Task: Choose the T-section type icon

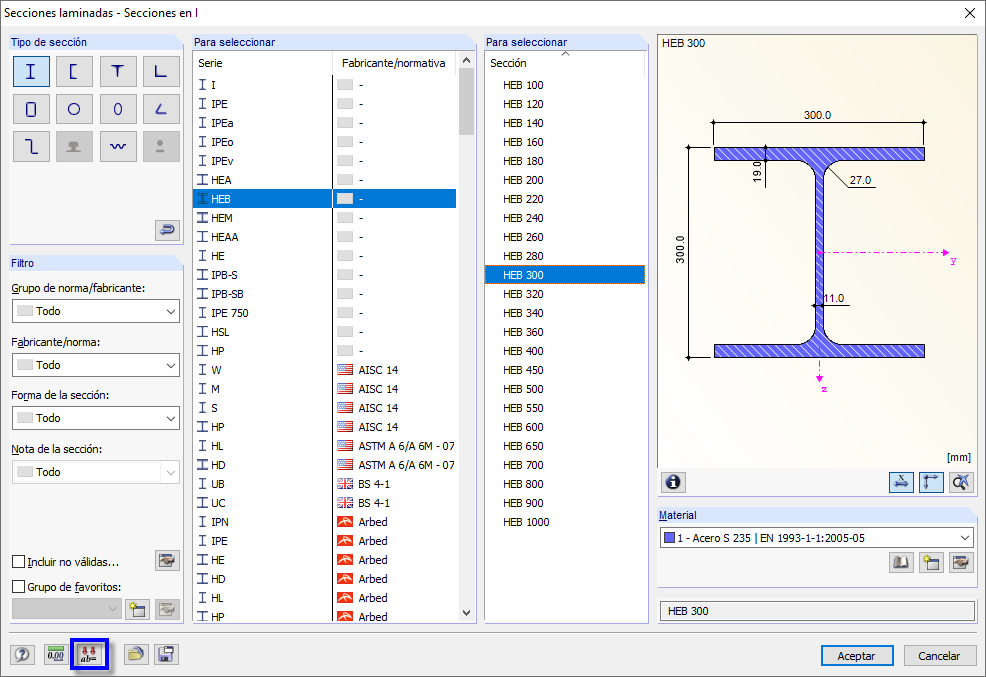Action: point(118,72)
